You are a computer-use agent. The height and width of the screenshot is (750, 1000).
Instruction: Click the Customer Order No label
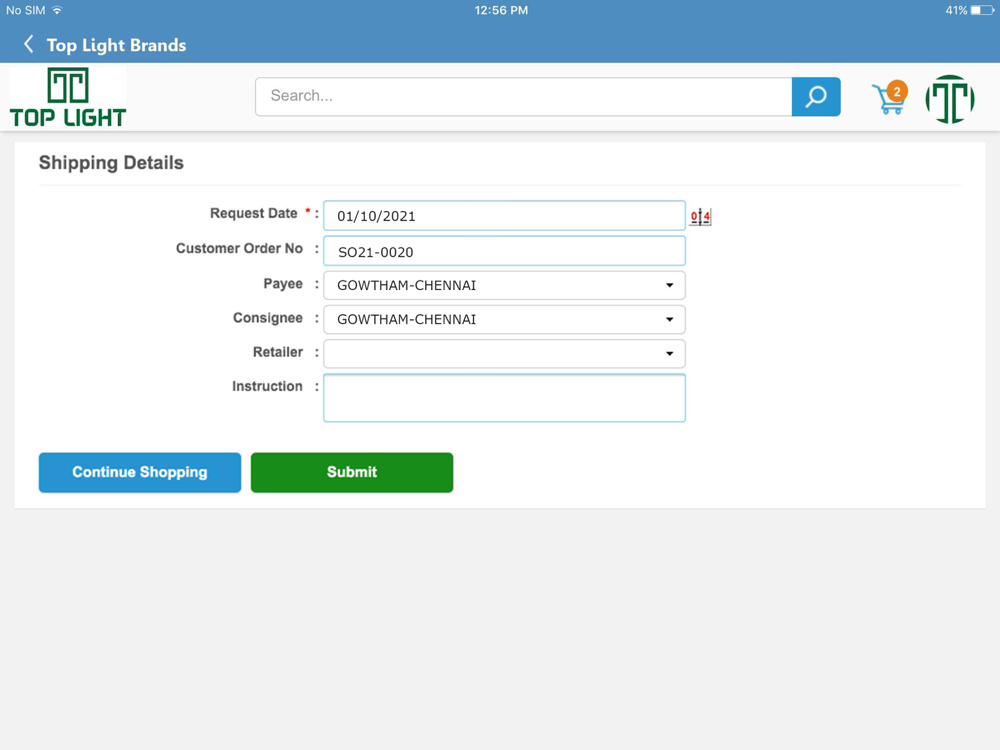tap(239, 249)
